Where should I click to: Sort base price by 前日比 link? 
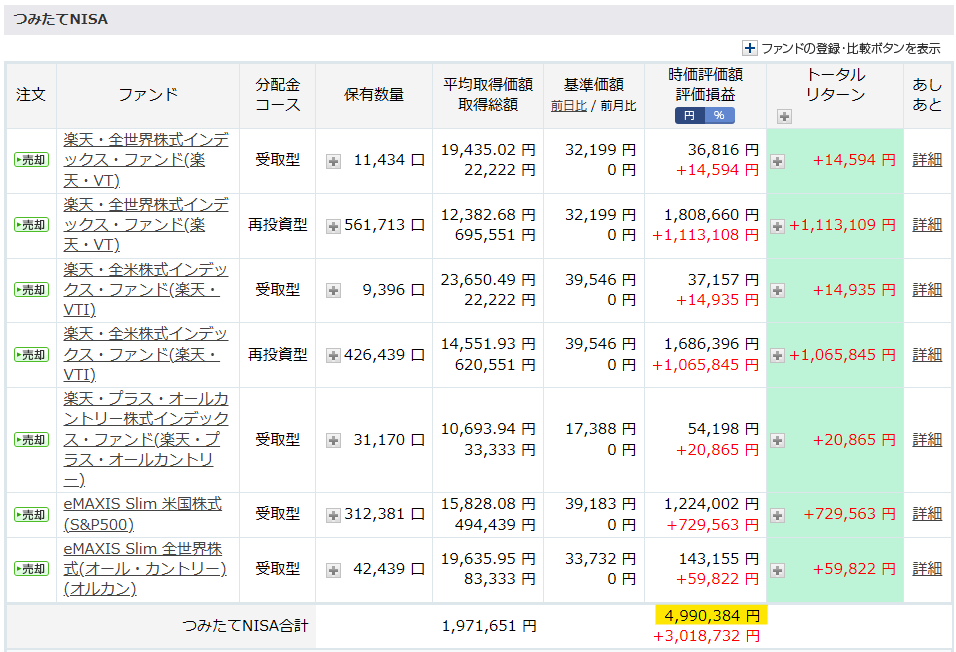point(568,105)
